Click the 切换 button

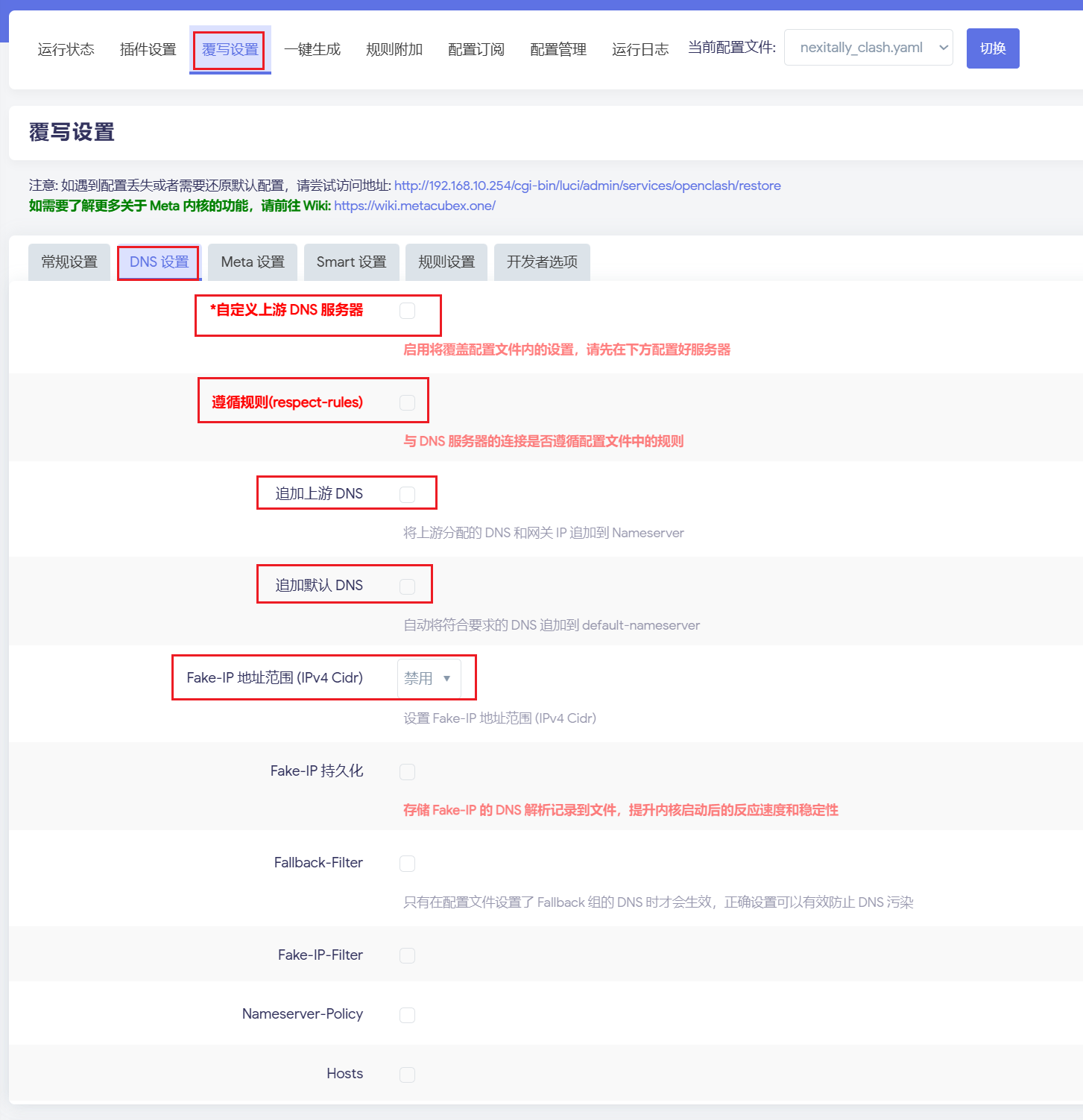point(992,48)
